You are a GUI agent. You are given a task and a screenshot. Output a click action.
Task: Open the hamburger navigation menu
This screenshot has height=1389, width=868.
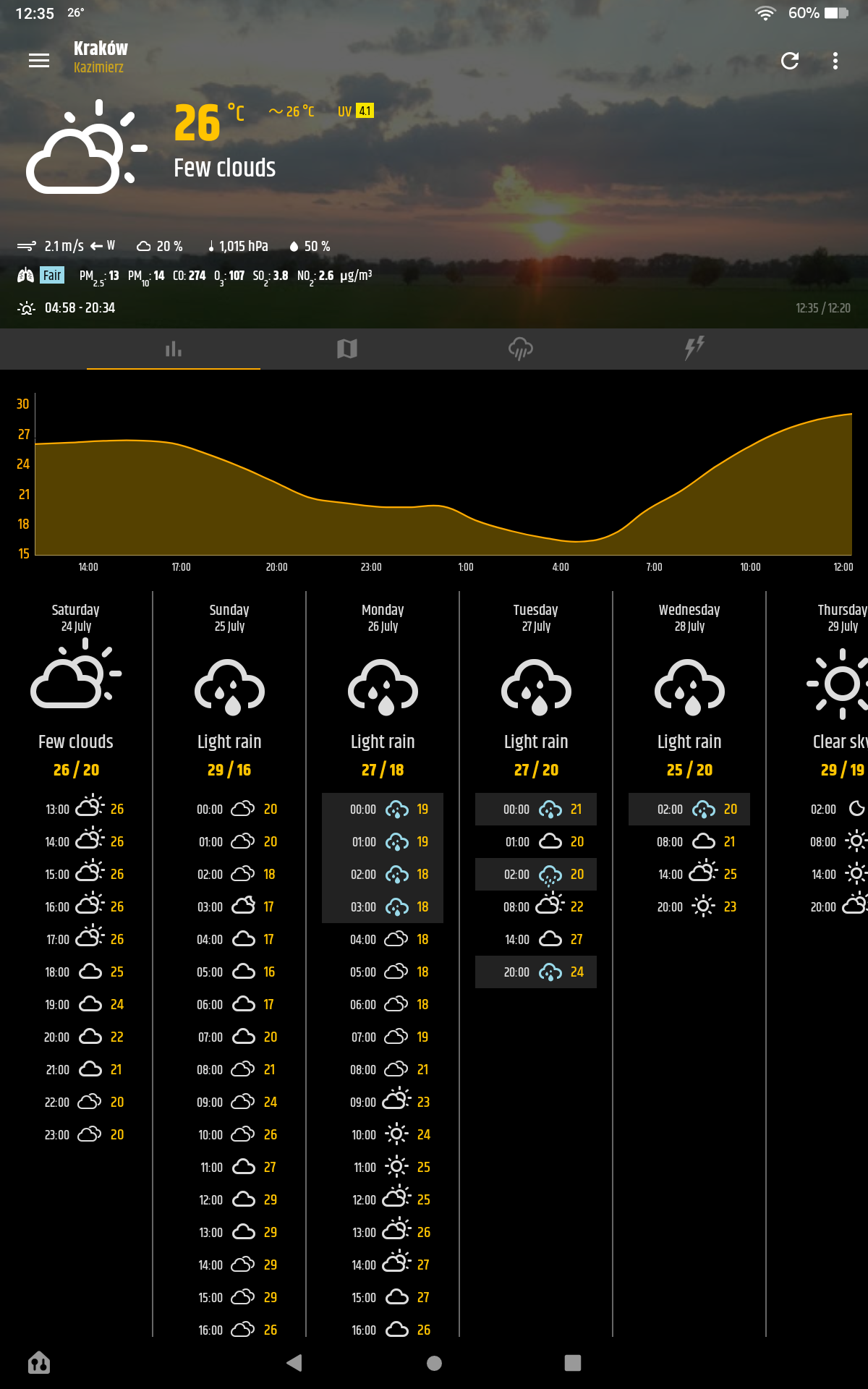(x=39, y=61)
